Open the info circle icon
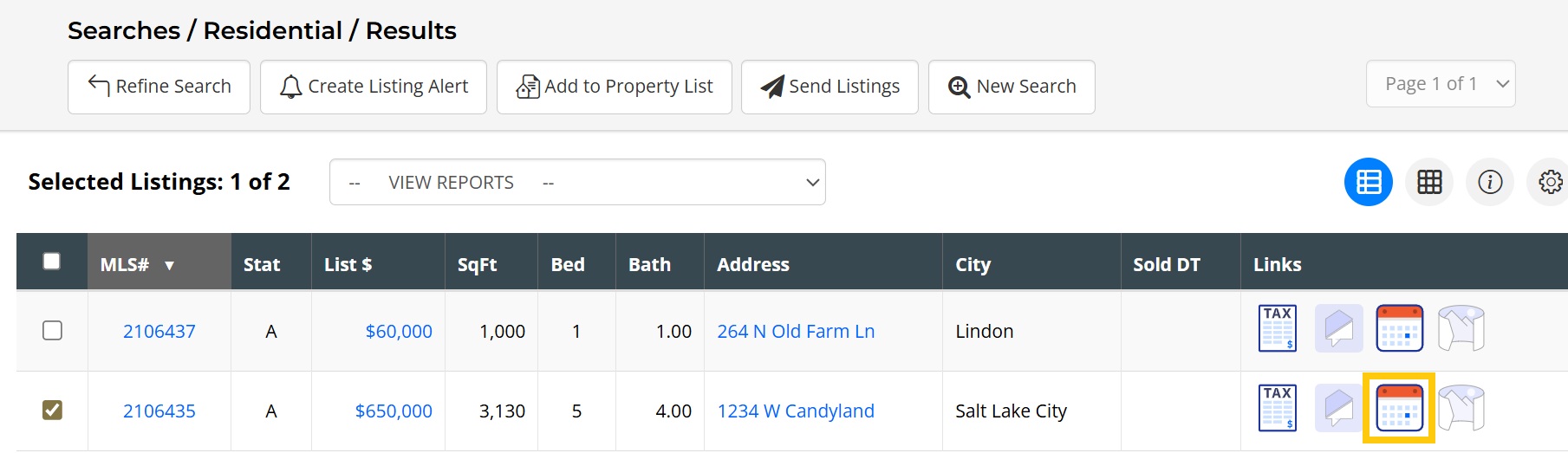Image resolution: width=1568 pixels, height=453 pixels. coord(1489,182)
